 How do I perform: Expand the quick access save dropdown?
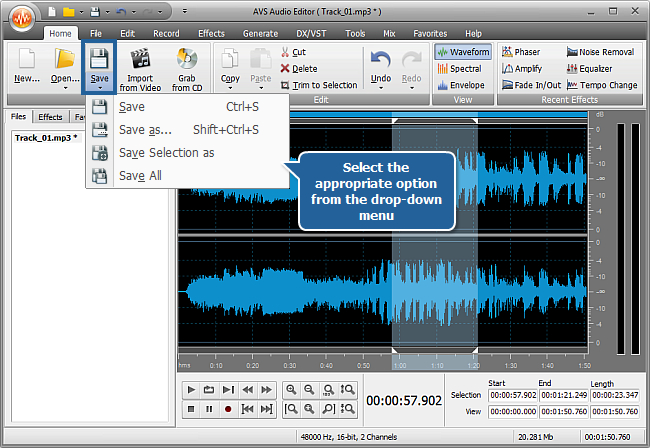(x=107, y=12)
